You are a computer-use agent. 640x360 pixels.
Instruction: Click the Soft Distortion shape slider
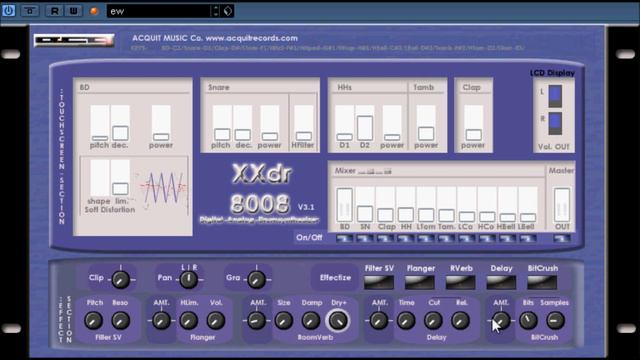tap(100, 178)
